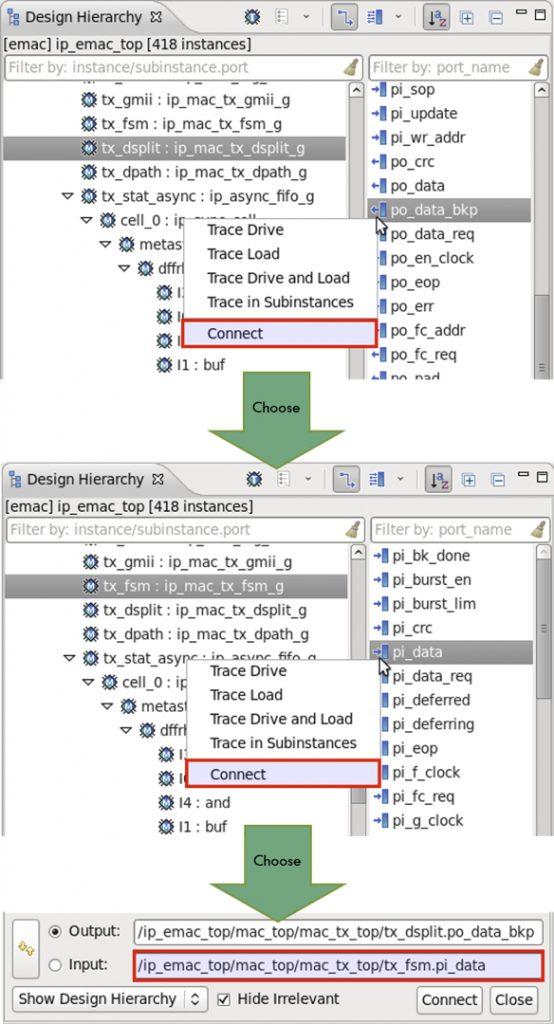This screenshot has width=554, height=1024.
Task: Click the Input path text field
Action: [x=338, y=966]
